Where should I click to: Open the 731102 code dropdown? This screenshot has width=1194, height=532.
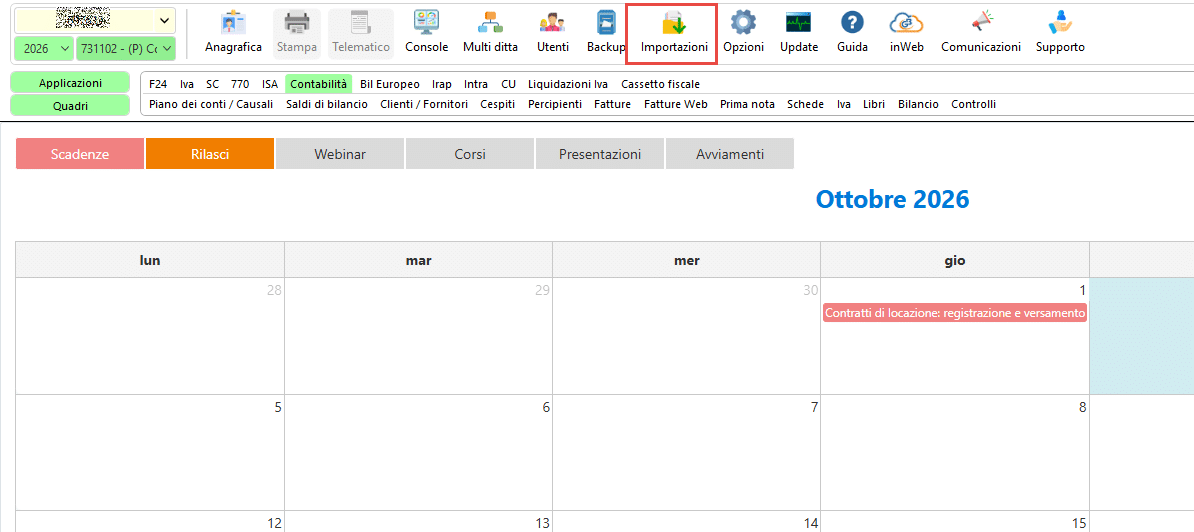[126, 49]
